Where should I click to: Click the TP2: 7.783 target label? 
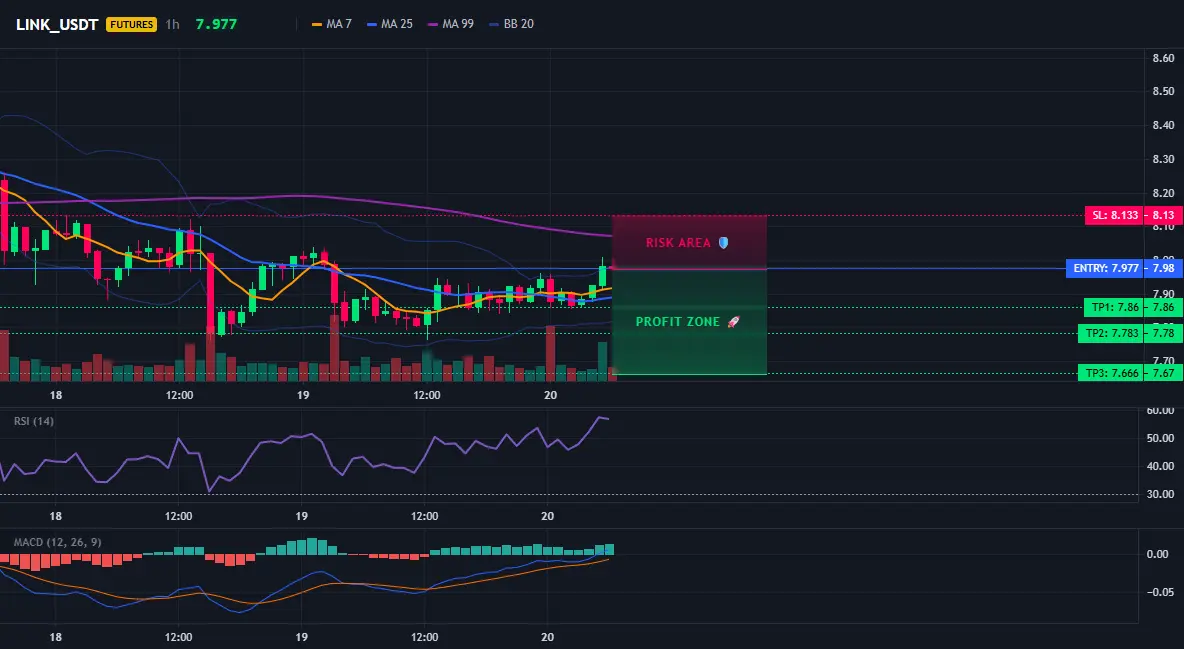point(1110,333)
